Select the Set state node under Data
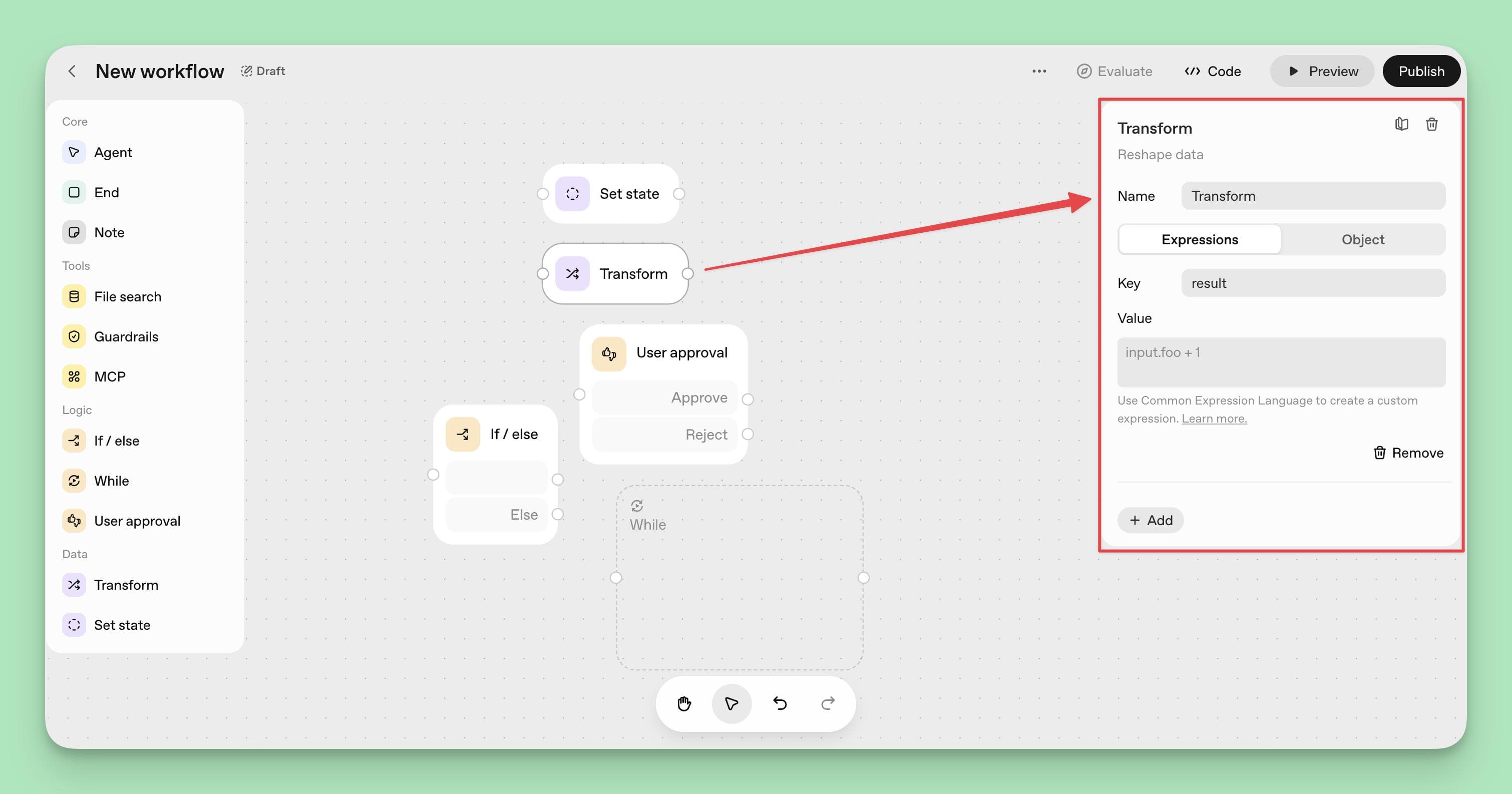The image size is (1512, 794). point(122,624)
